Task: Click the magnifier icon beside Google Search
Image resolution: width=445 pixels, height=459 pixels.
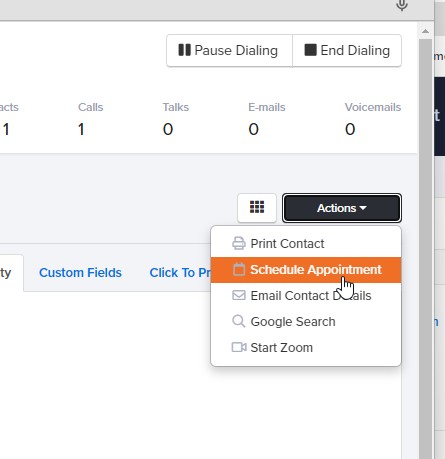Action: click(239, 321)
